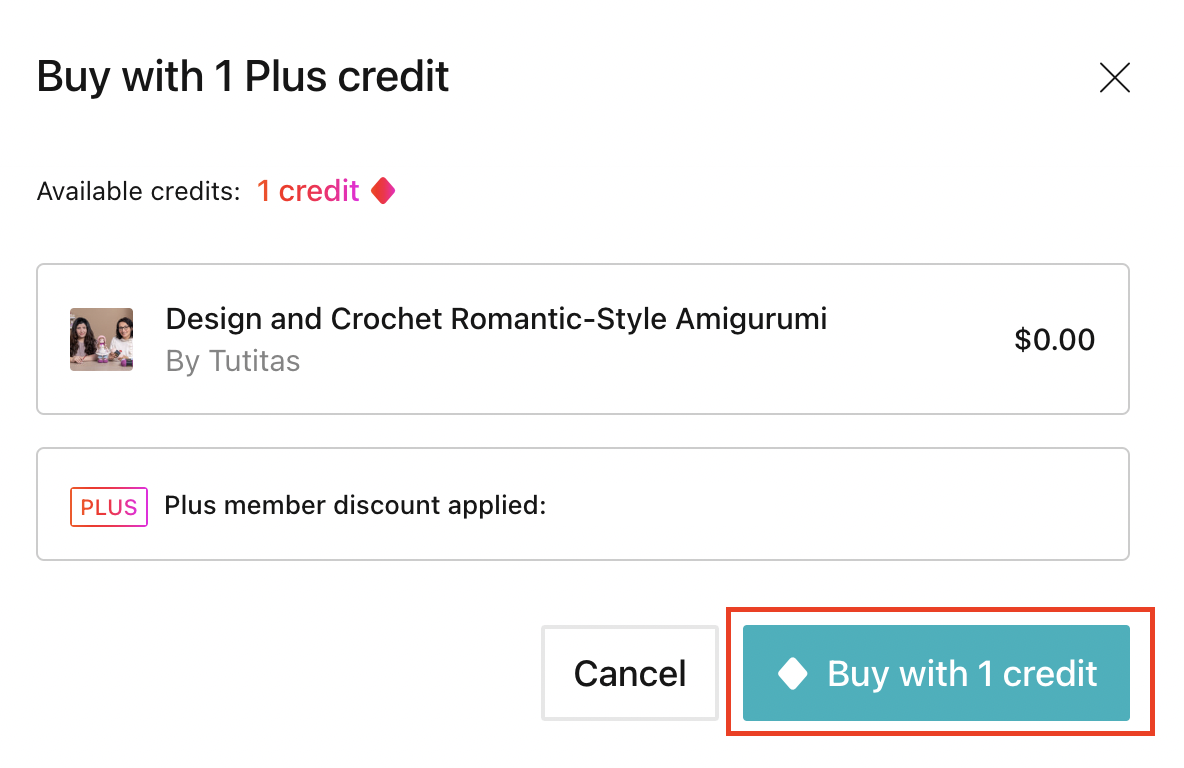Image resolution: width=1184 pixels, height=768 pixels.
Task: Click empty area of the Plus discount box
Action: pyautogui.click(x=831, y=504)
